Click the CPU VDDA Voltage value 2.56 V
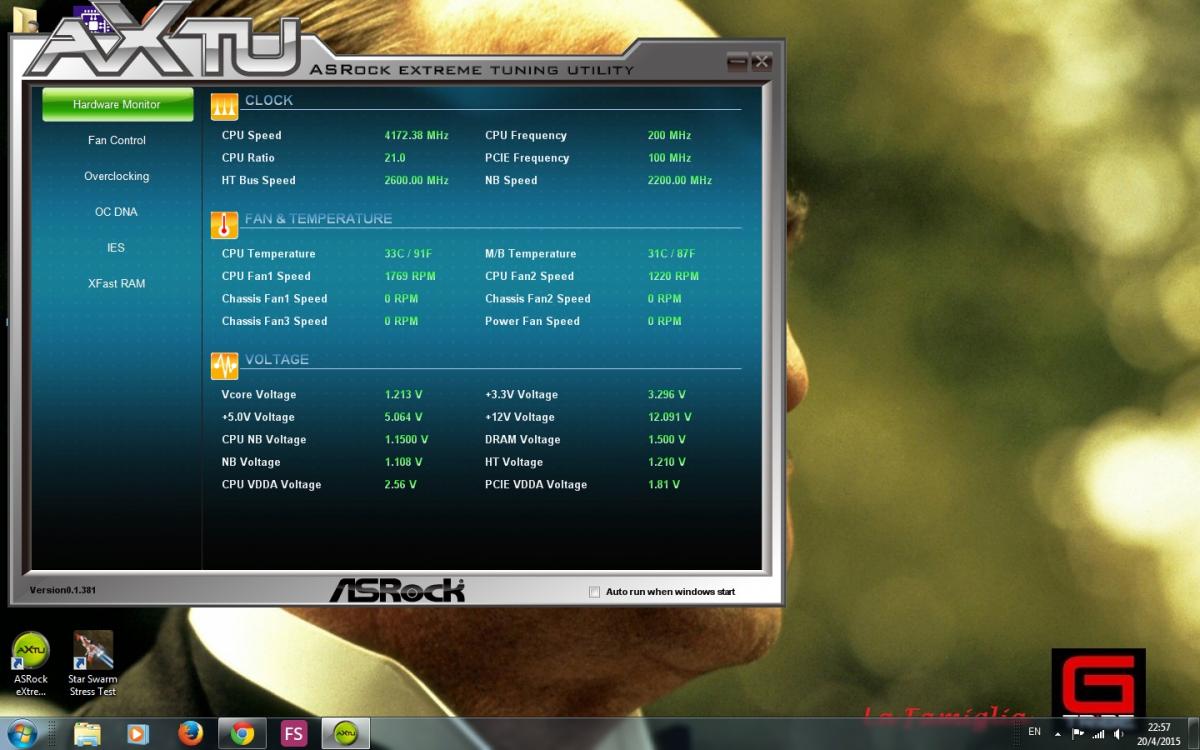1200x750 pixels. (400, 485)
